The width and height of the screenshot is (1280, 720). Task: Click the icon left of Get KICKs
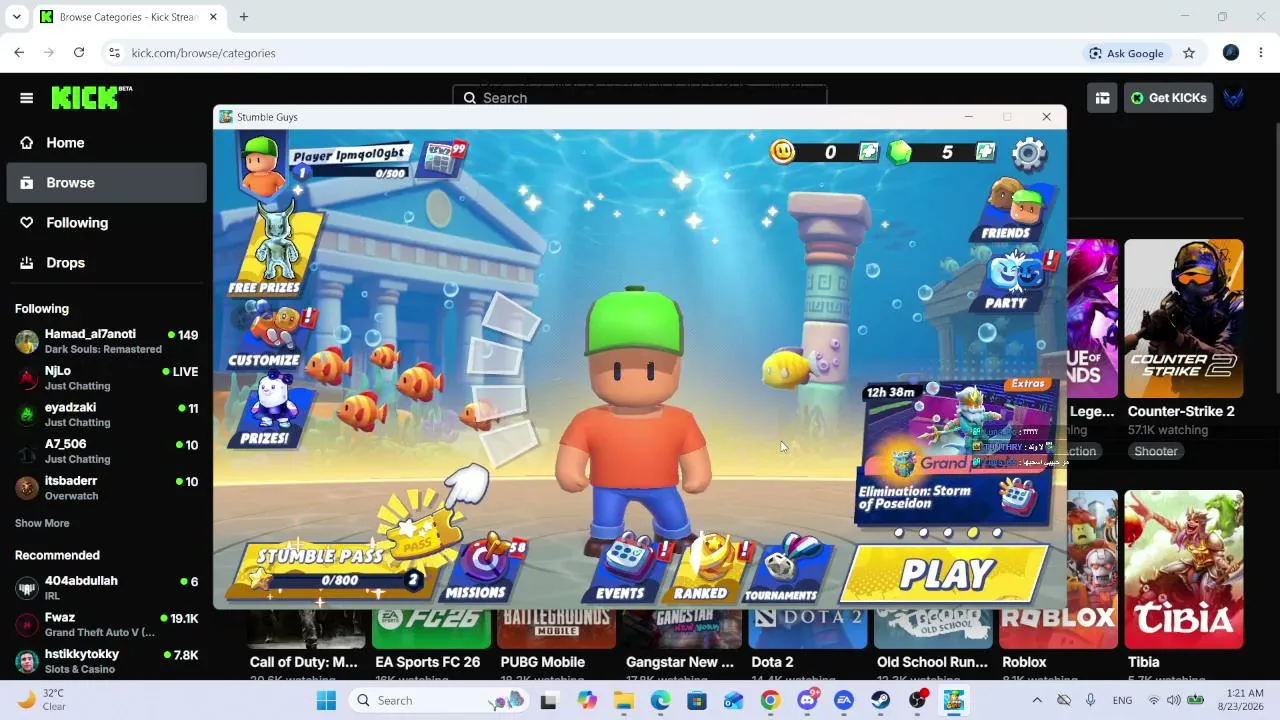click(1102, 98)
